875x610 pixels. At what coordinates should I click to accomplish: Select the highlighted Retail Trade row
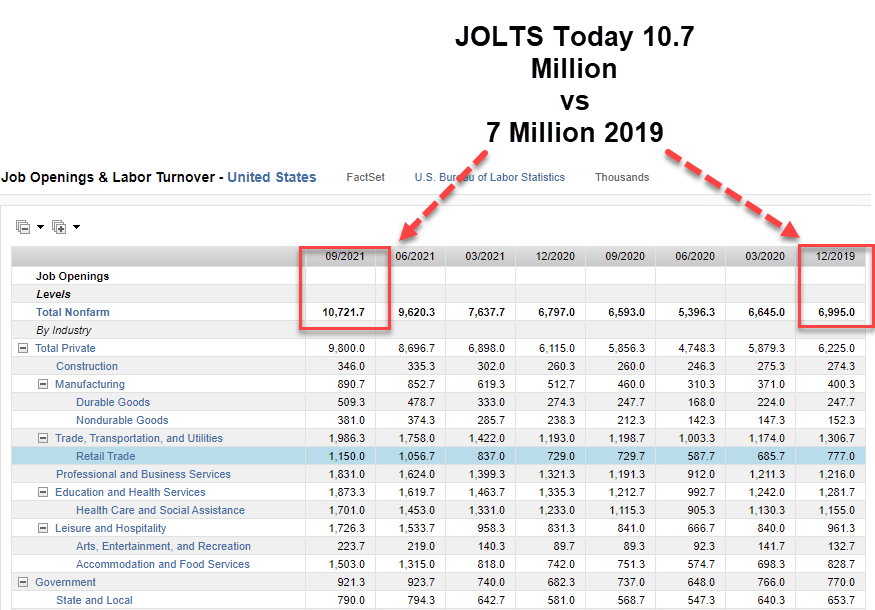pyautogui.click(x=105, y=456)
